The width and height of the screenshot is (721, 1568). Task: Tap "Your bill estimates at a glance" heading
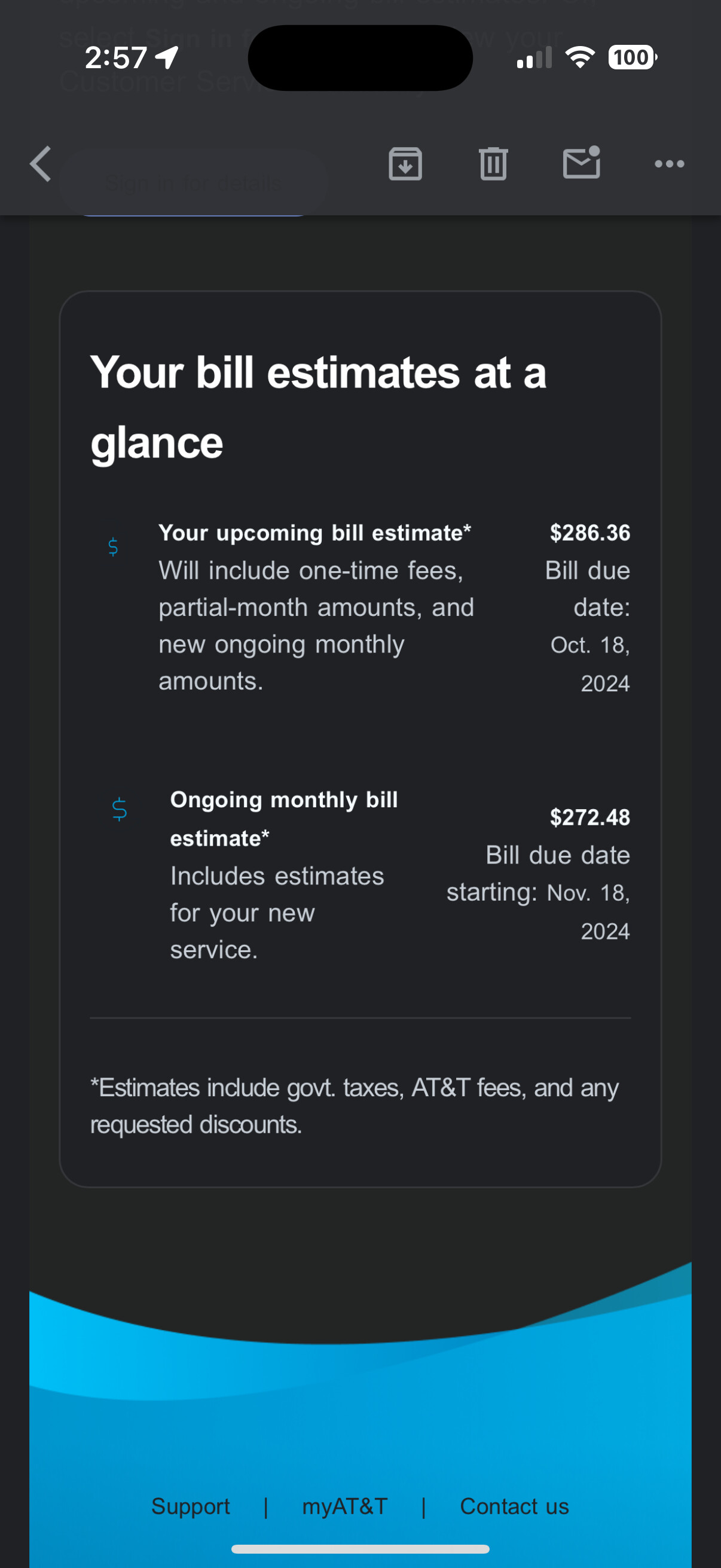(x=318, y=407)
